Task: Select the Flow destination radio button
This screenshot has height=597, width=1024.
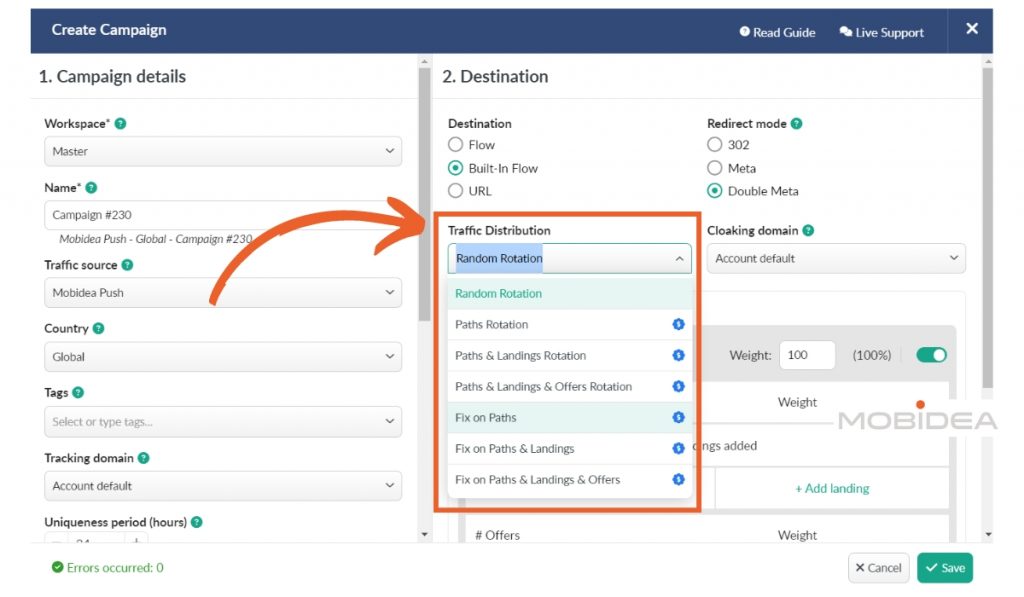Action: (x=456, y=145)
